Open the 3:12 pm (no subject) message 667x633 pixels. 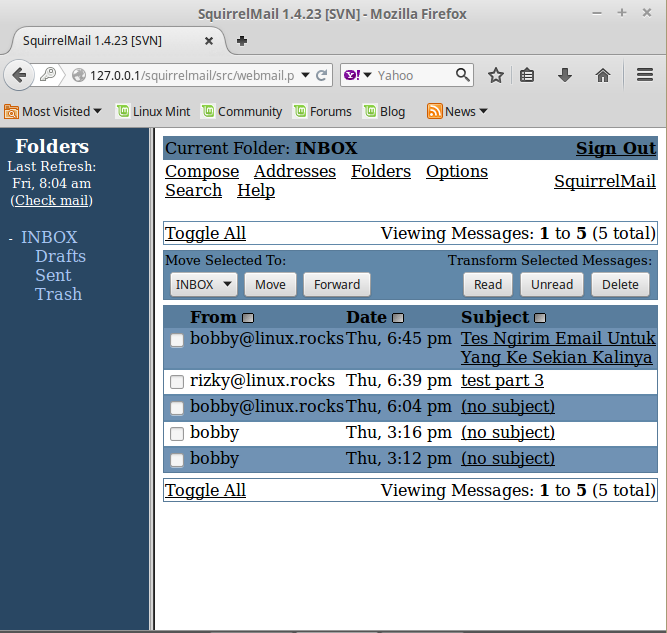click(508, 458)
